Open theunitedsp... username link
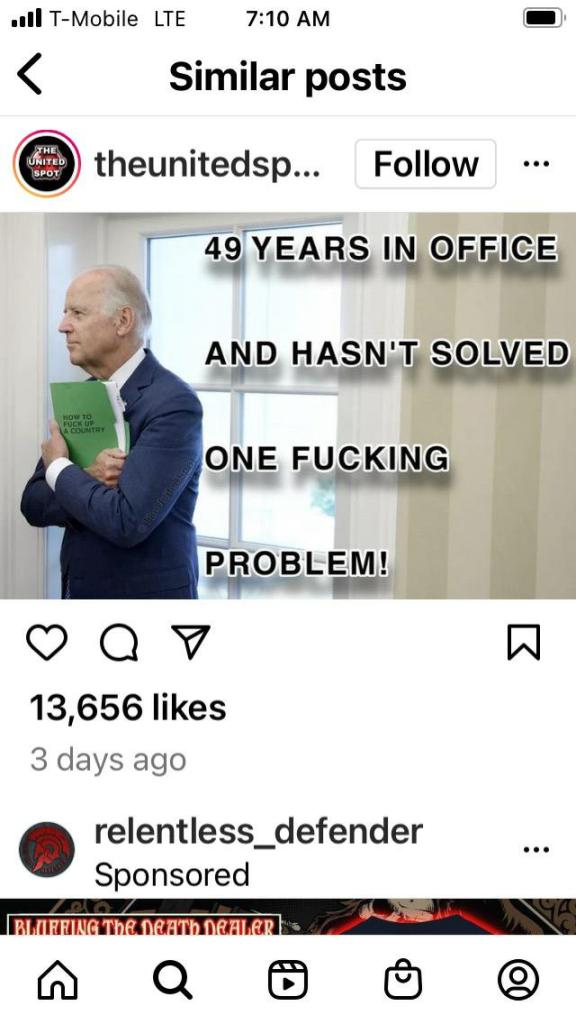Screen dimensions: 576x1024 click(x=207, y=164)
